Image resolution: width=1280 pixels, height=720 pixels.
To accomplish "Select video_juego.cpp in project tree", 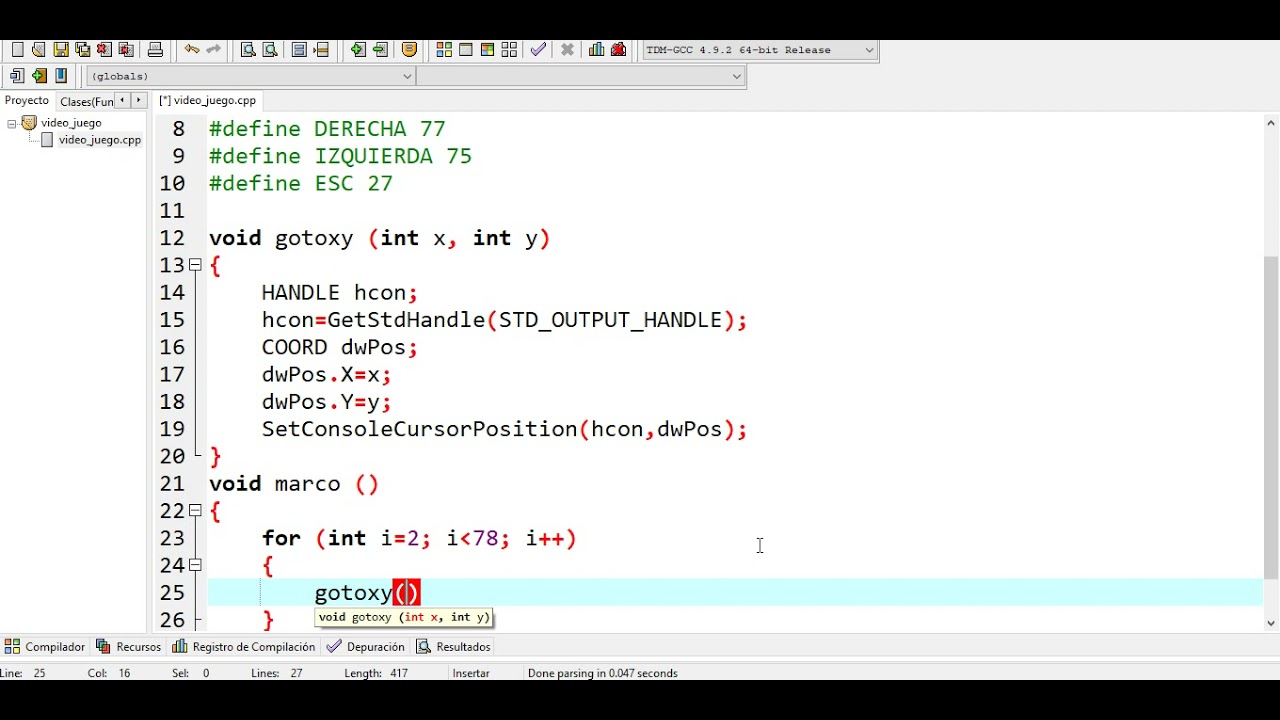I will (99, 140).
